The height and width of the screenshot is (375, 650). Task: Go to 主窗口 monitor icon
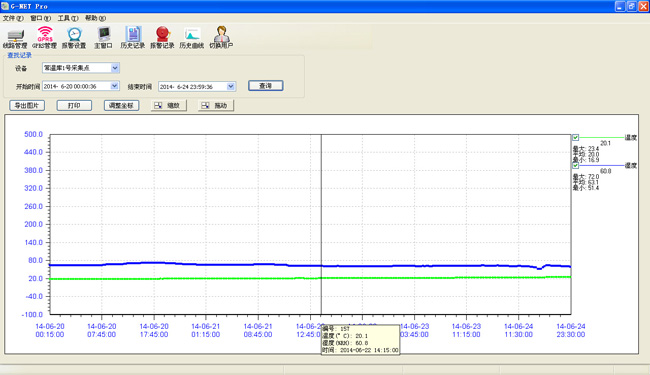[x=103, y=38]
